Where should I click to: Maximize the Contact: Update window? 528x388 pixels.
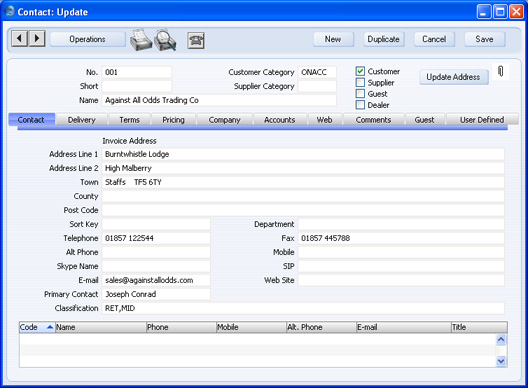pos(500,12)
